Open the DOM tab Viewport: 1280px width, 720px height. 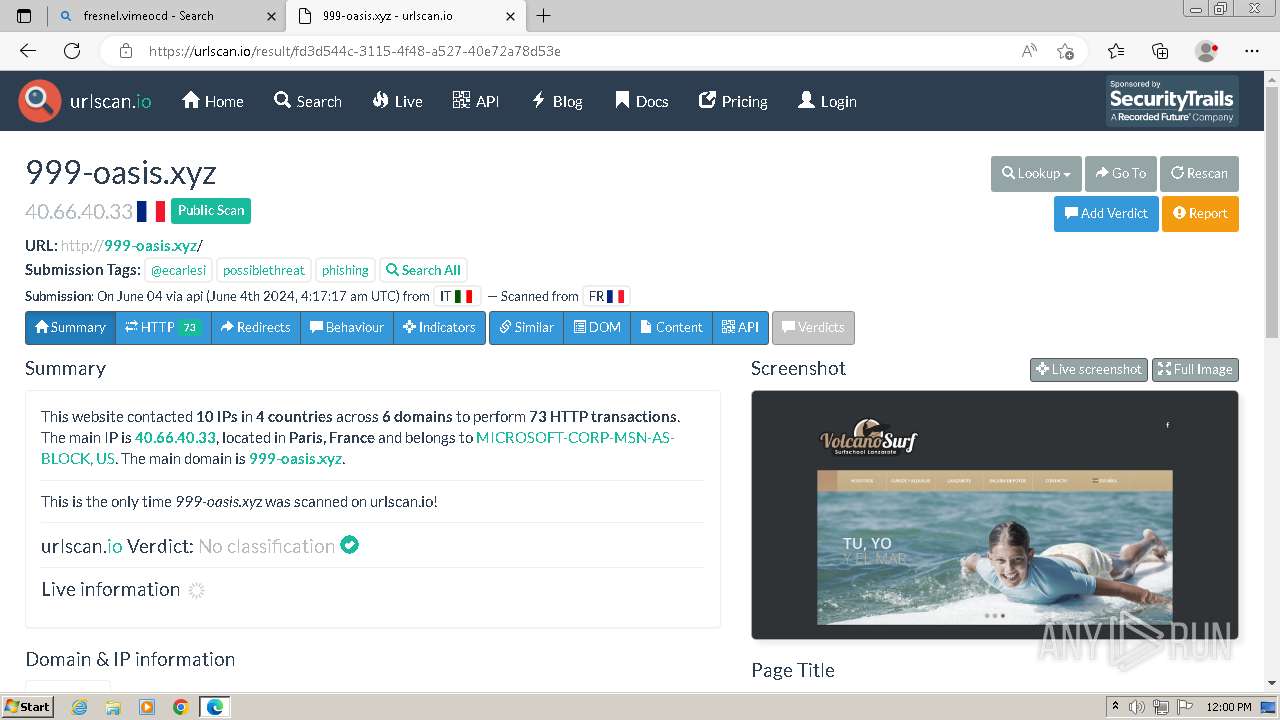[x=597, y=327]
